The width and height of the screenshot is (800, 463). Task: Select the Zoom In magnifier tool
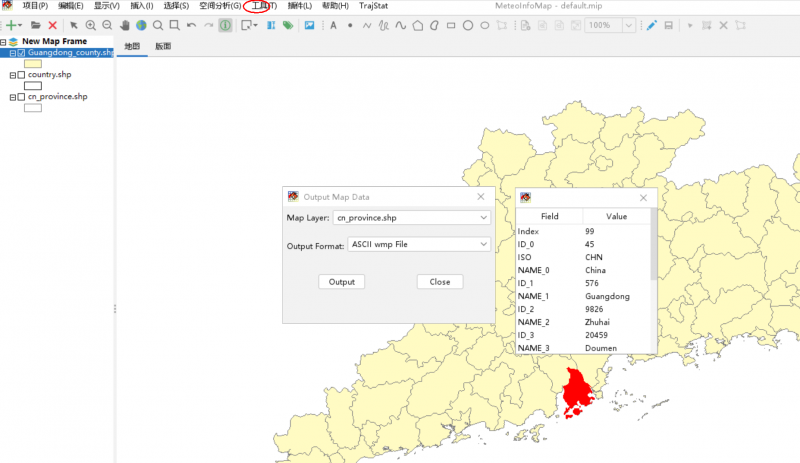(91, 25)
